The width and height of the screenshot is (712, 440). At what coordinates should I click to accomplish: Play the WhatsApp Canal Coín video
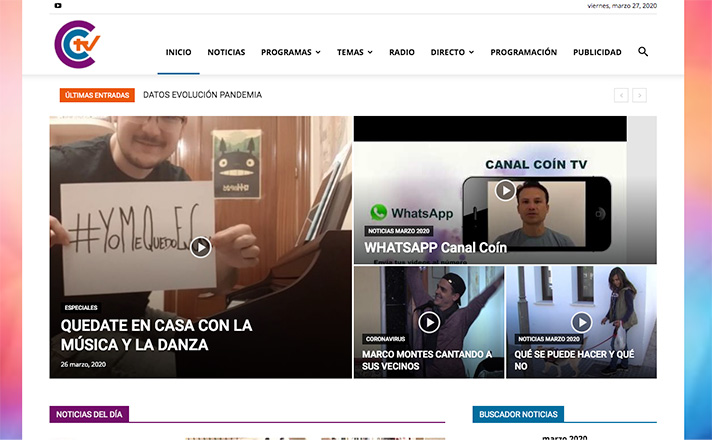tap(505, 190)
